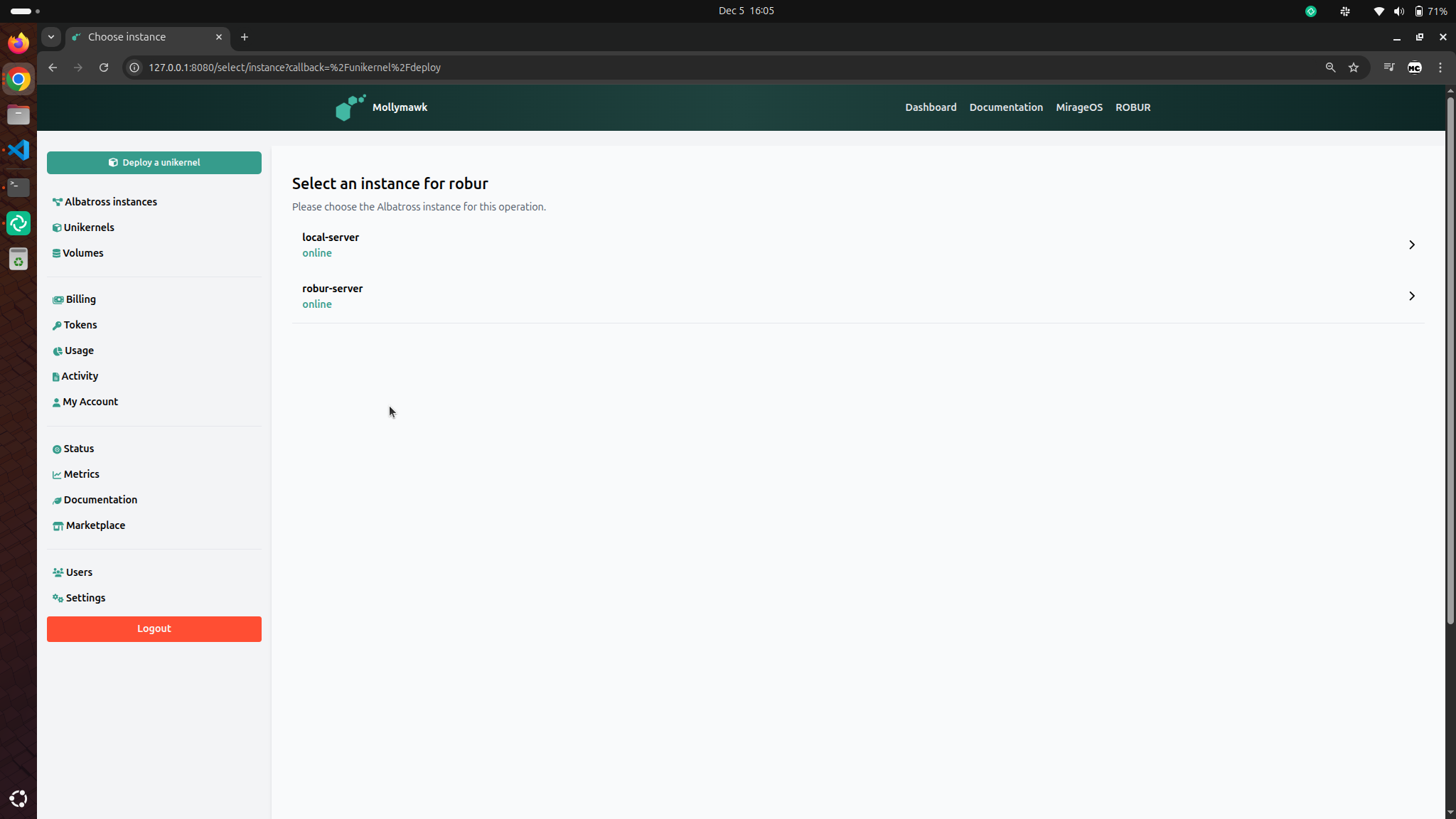1456x819 pixels.
Task: Select the Unikernels sidebar icon
Action: [x=58, y=227]
